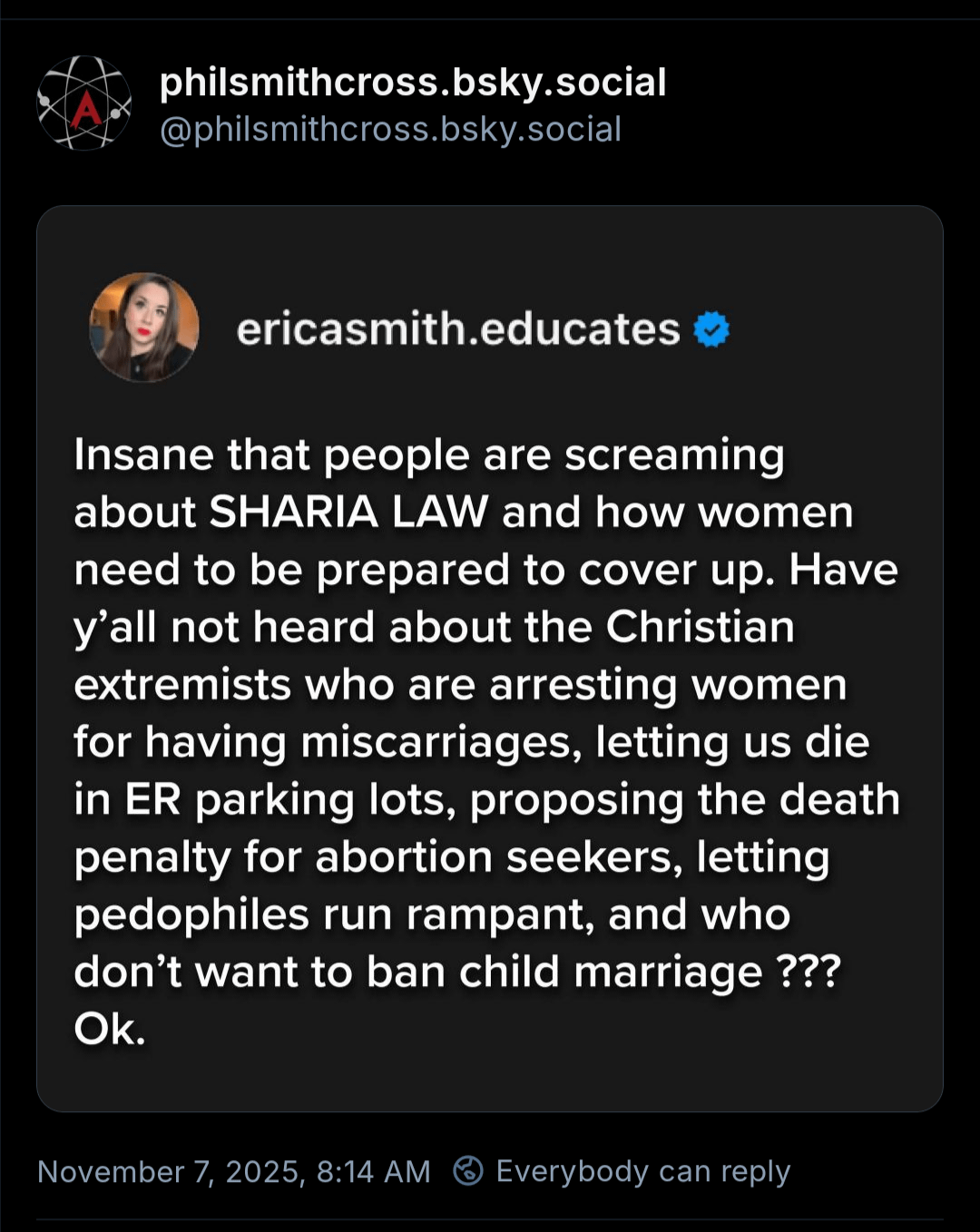Viewport: 980px width, 1232px height.
Task: Click the words "SHARIA LAW" in the post
Action: (349, 513)
